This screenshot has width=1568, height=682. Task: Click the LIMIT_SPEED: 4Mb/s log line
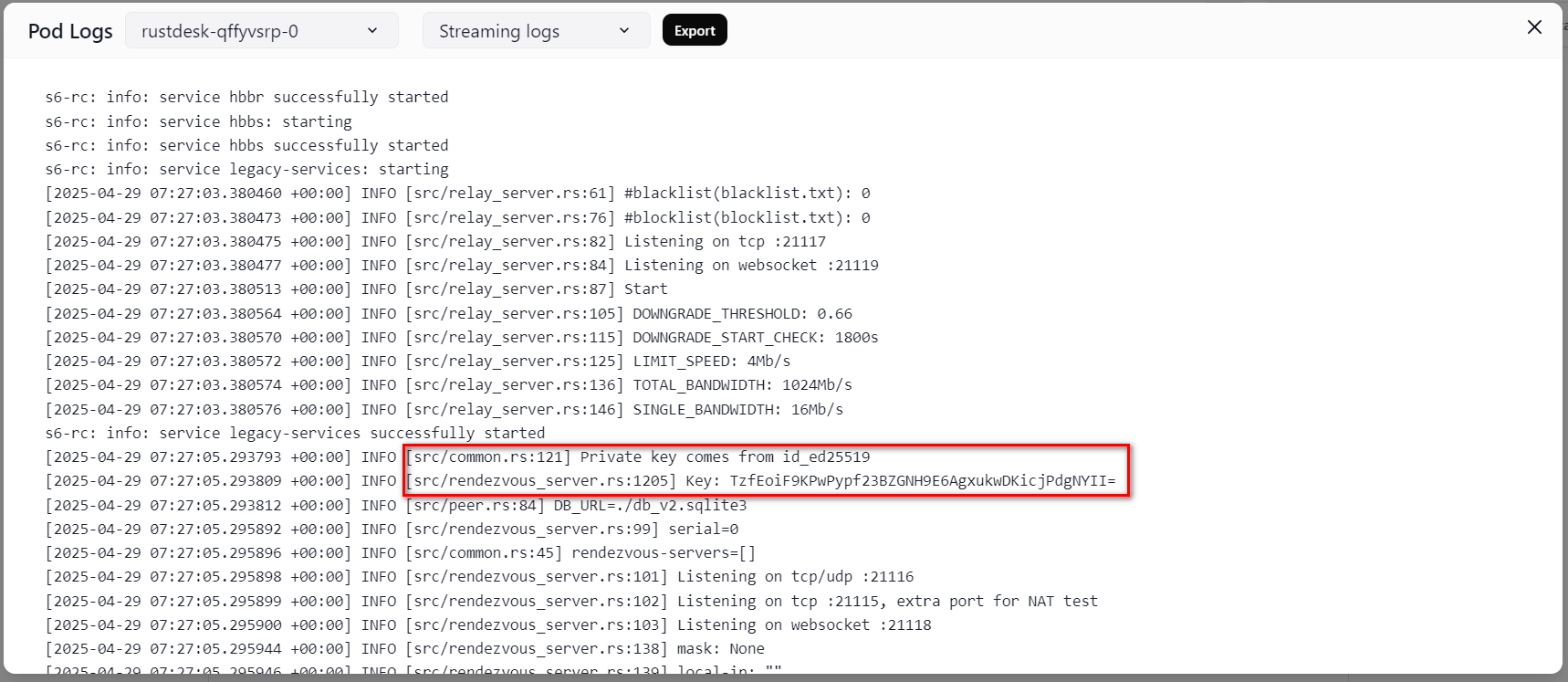(712, 362)
